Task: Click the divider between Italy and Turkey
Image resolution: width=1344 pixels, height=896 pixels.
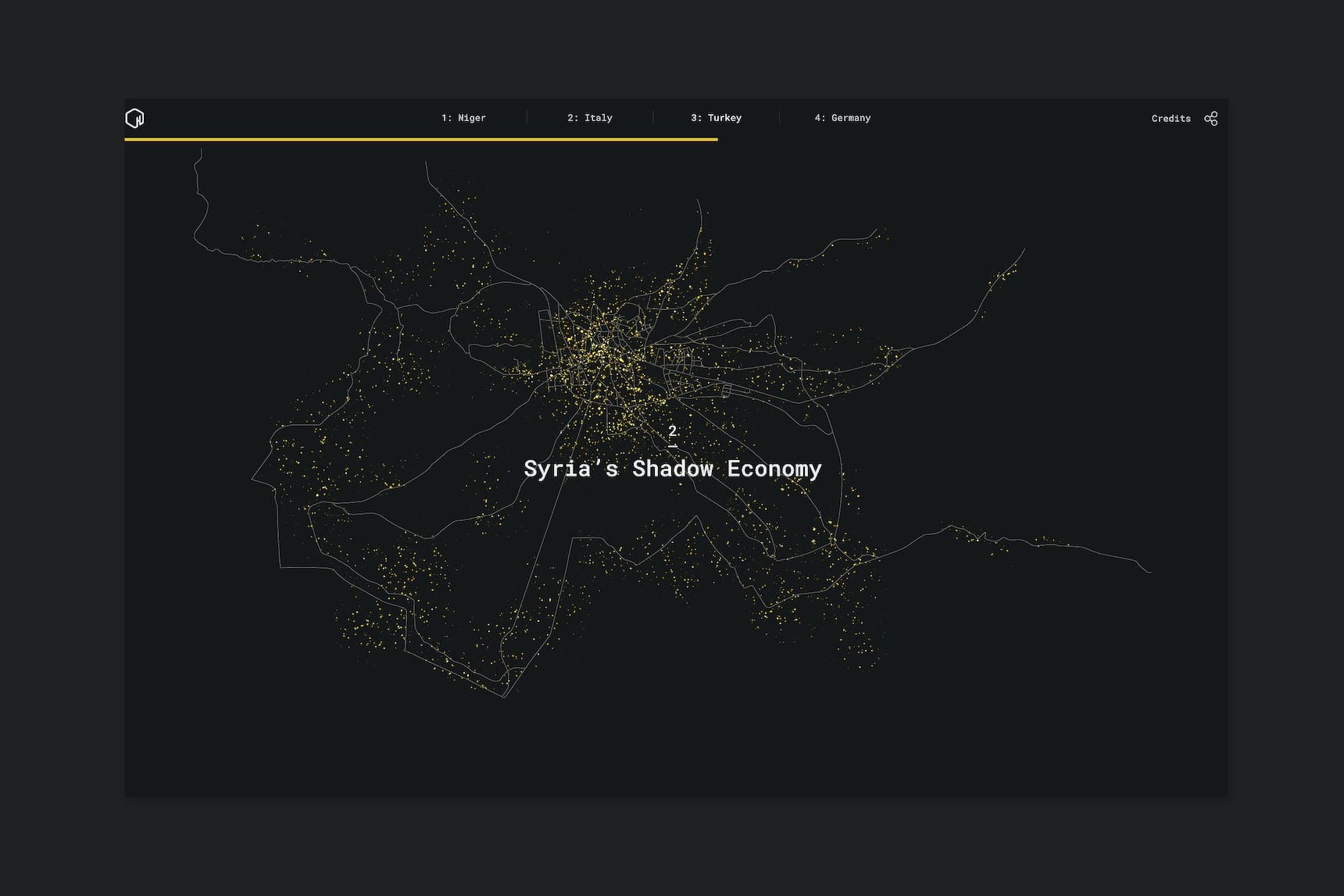Action: (652, 118)
